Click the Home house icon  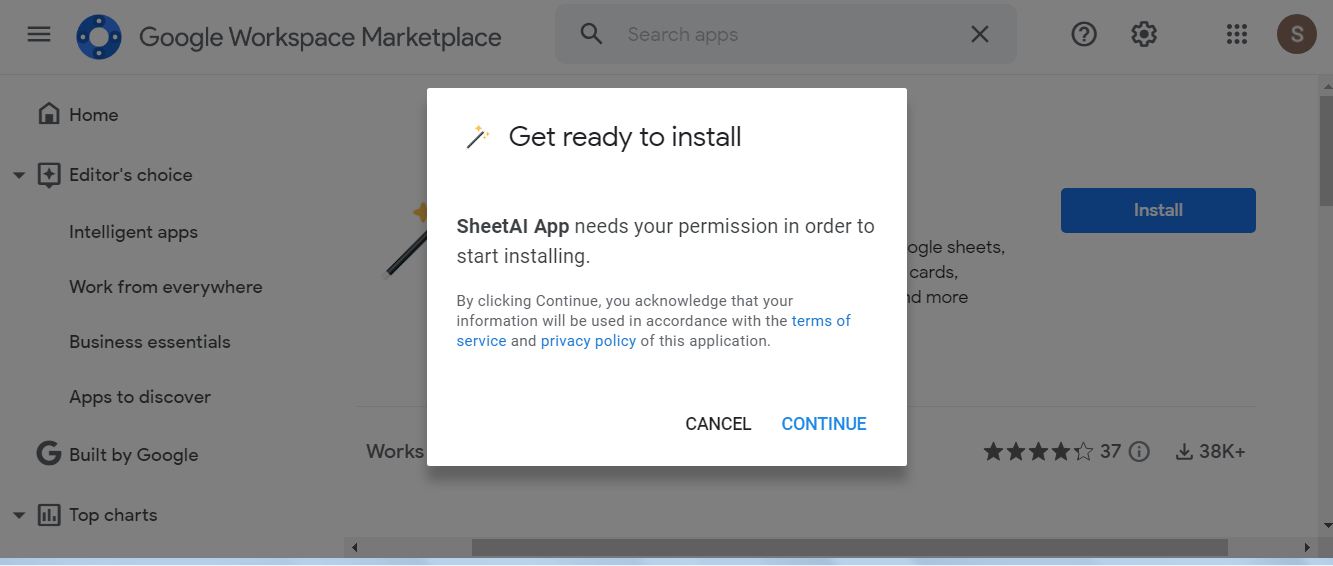tap(48, 114)
